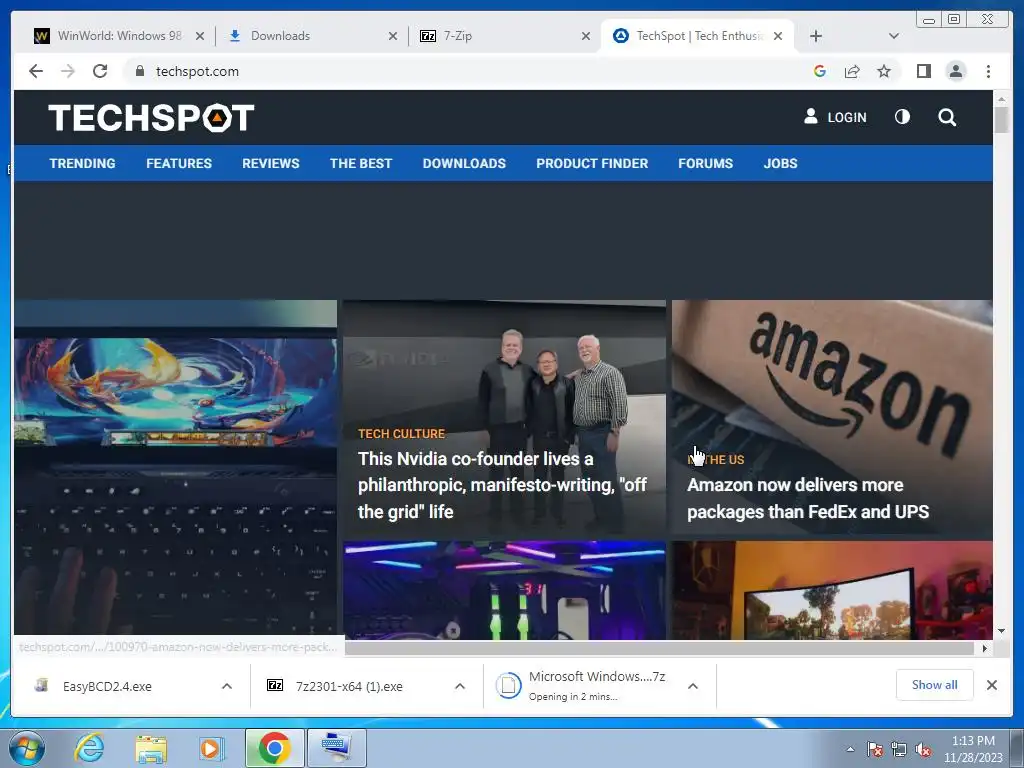Open the Chrome side panel
1024x768 pixels.
pos(923,71)
